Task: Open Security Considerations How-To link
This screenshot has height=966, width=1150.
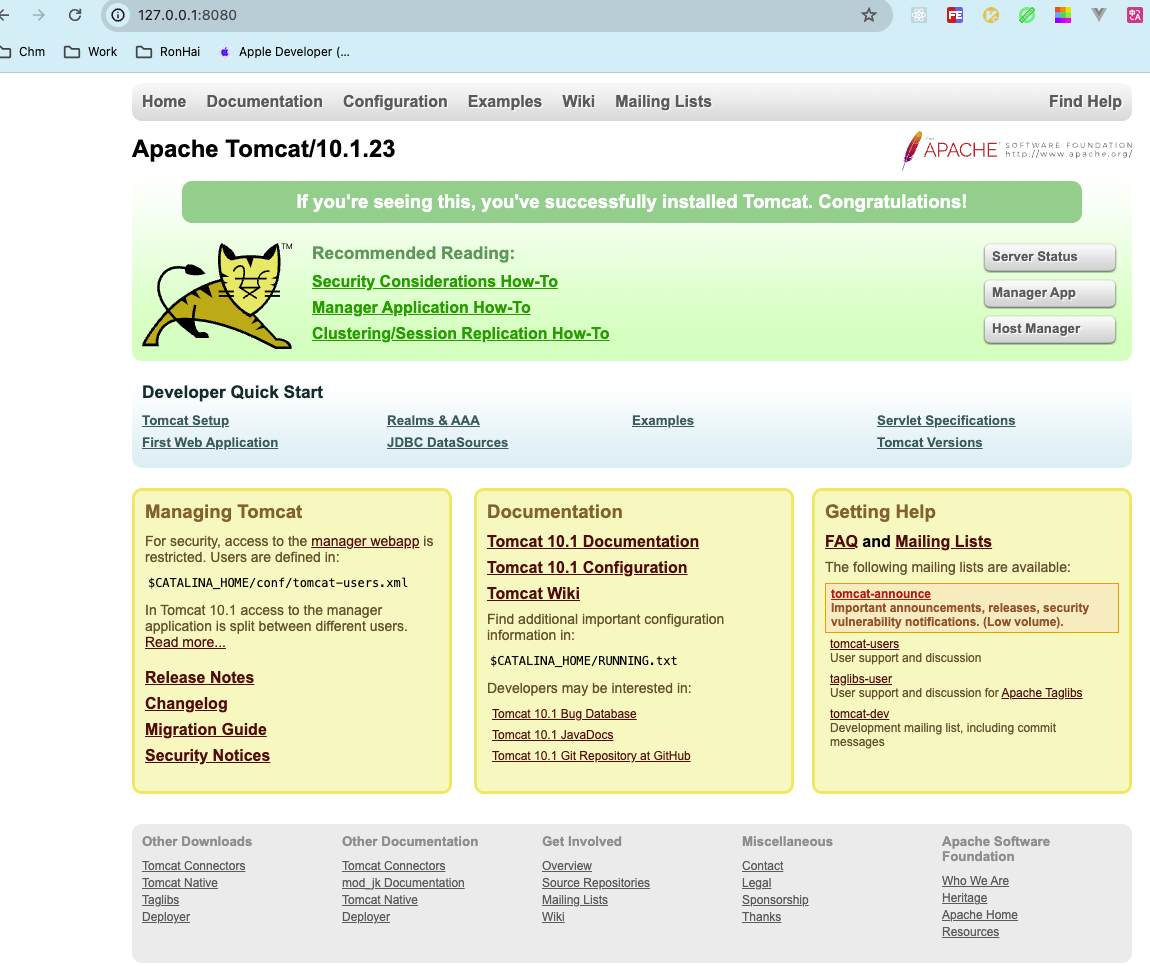Action: tap(435, 282)
